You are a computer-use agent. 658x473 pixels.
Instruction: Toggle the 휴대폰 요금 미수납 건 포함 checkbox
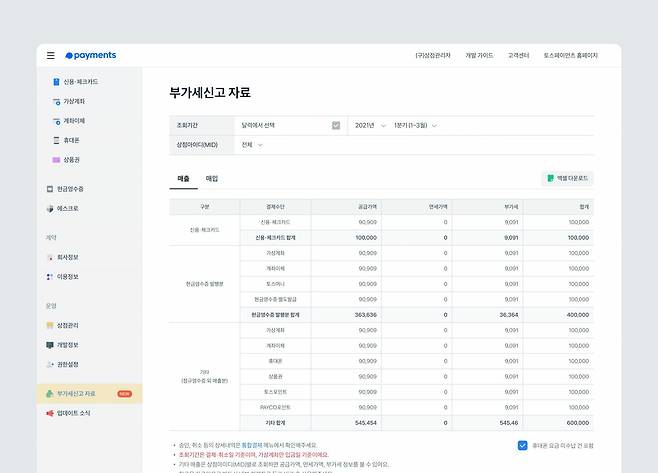point(522,445)
